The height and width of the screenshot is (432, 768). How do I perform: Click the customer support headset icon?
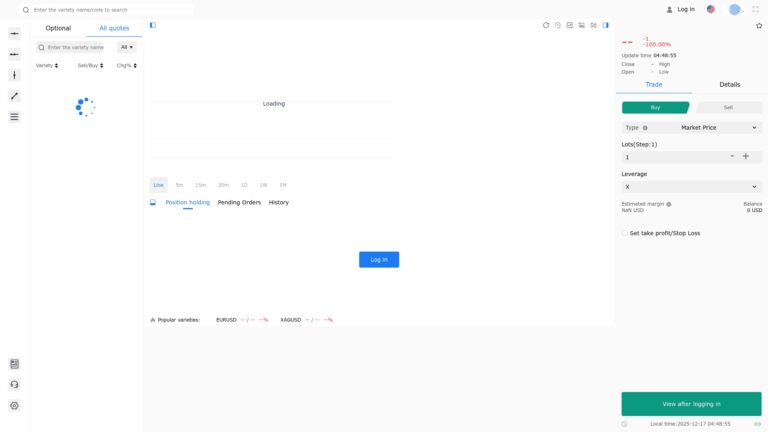click(x=14, y=385)
